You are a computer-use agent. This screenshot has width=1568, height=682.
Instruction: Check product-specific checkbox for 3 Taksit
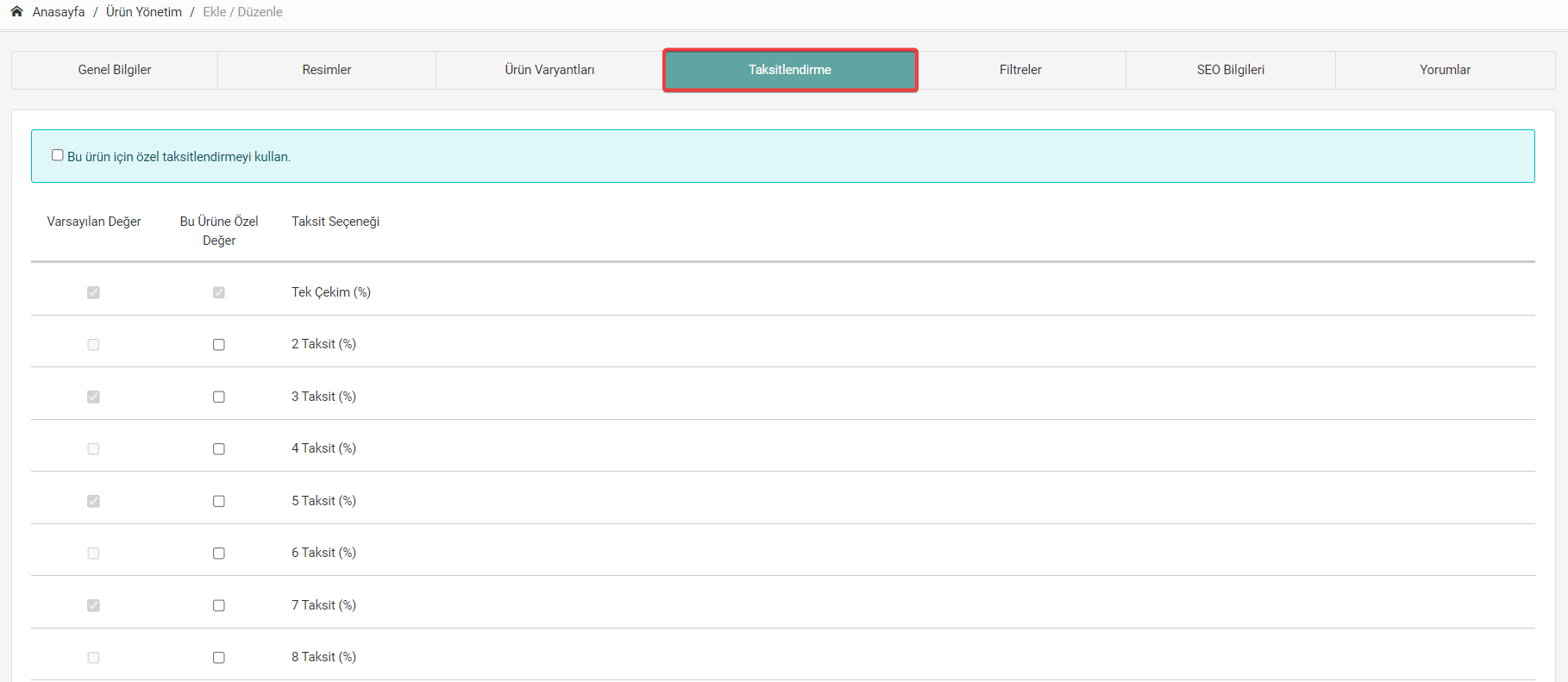click(x=219, y=397)
